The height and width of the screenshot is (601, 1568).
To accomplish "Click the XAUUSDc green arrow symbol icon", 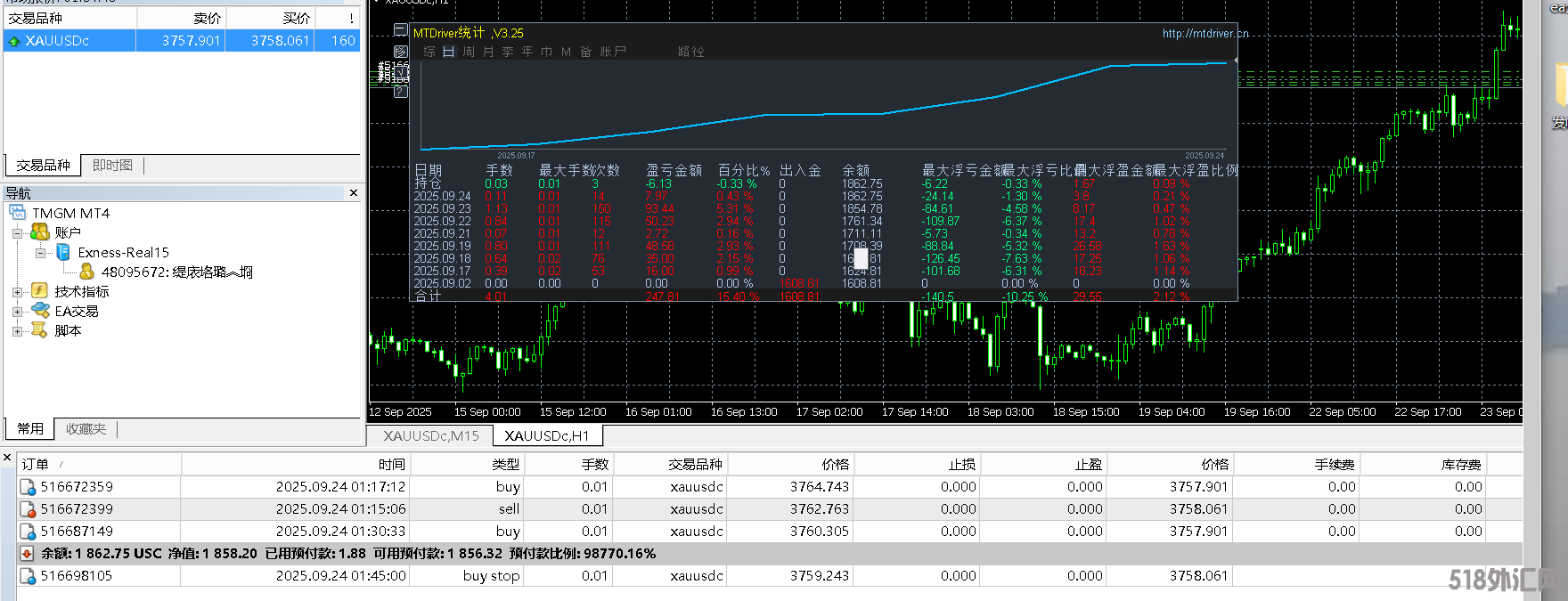I will coord(14,41).
